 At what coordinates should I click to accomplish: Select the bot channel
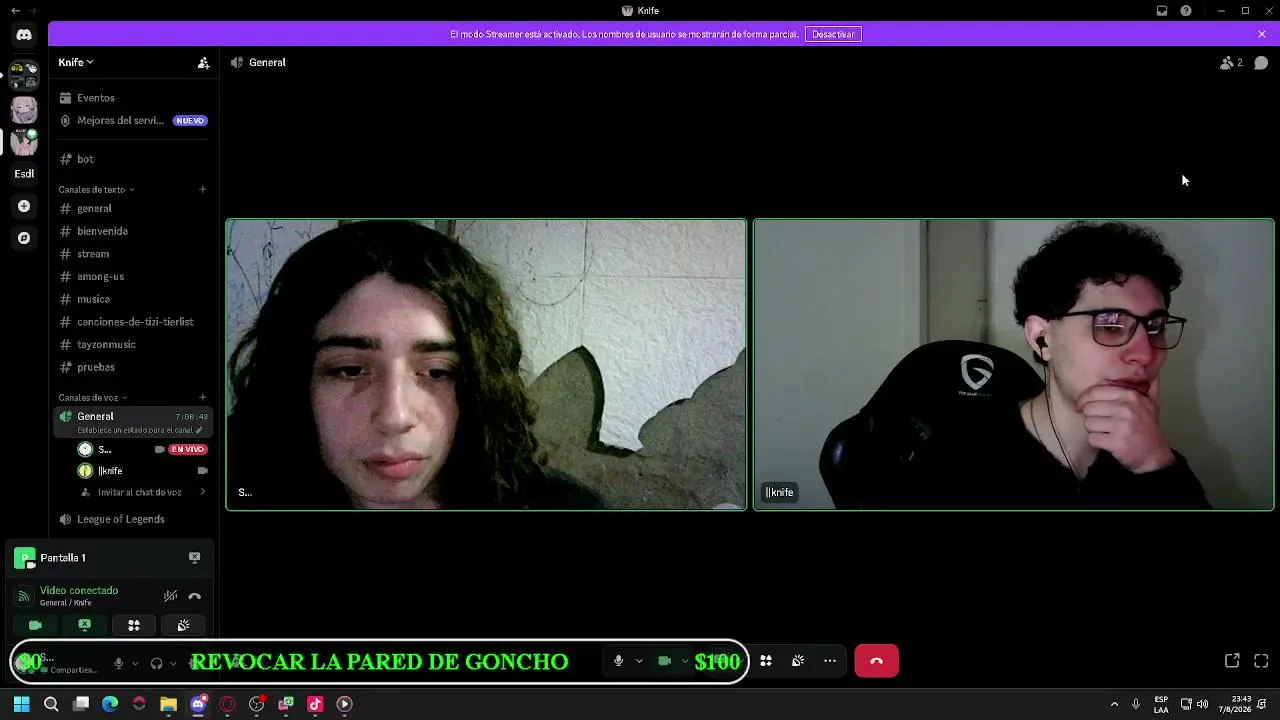tap(135, 159)
